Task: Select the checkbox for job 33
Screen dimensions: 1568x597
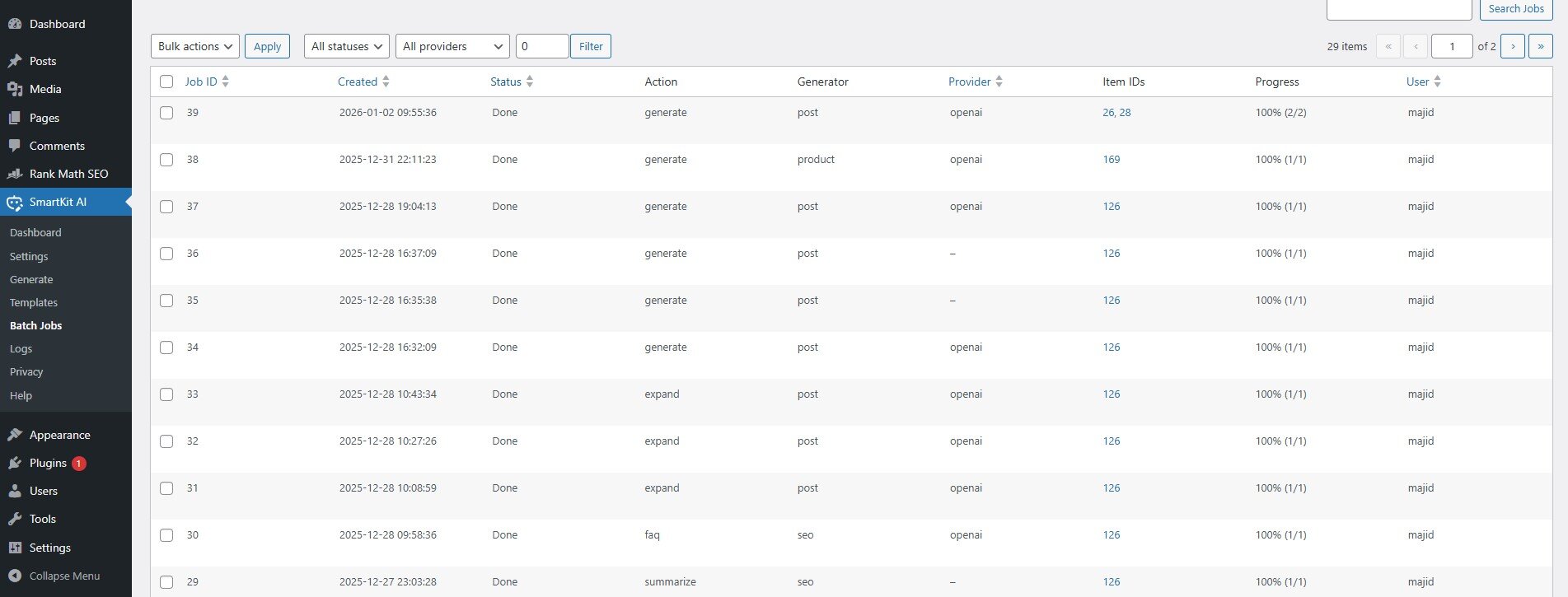Action: click(166, 394)
